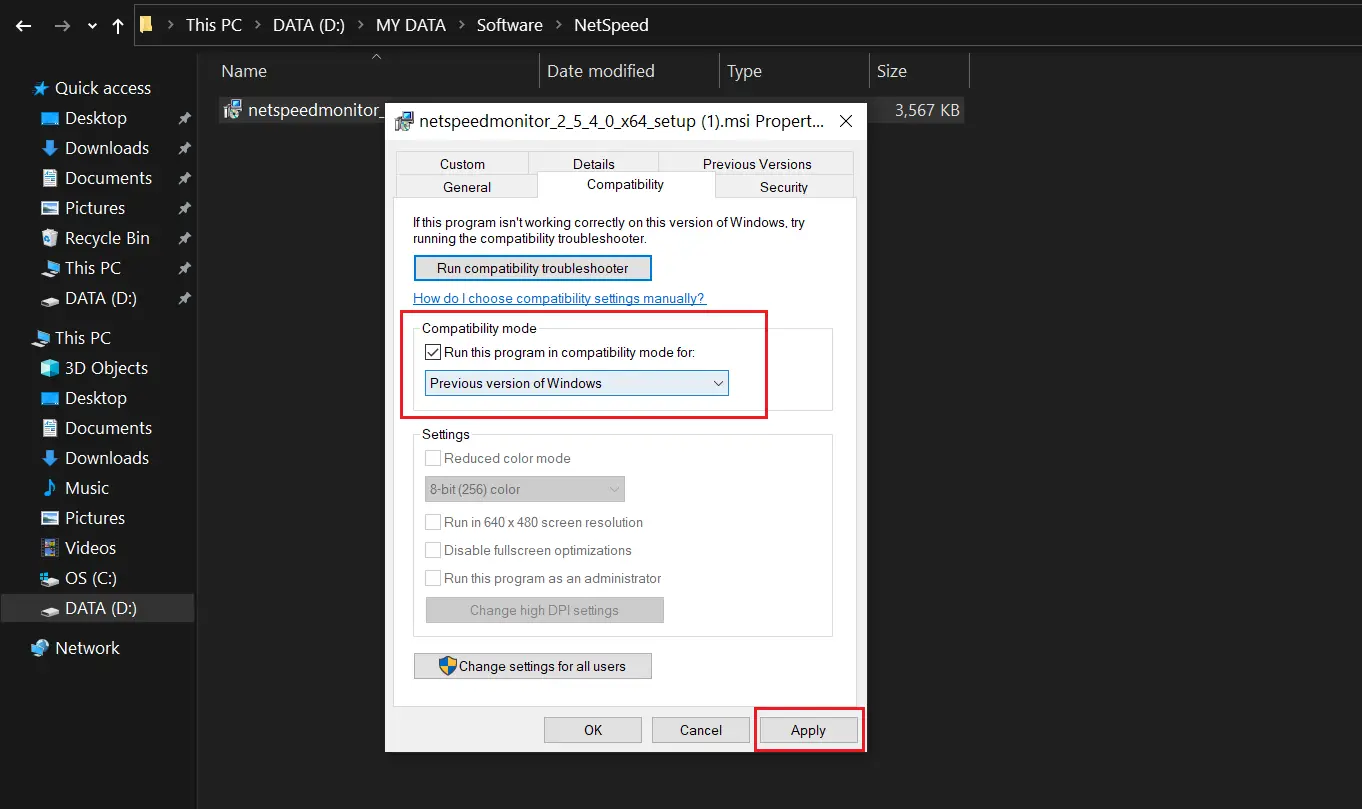This screenshot has width=1362, height=809.
Task: Open Desktop under Quick access
Action: point(96,118)
